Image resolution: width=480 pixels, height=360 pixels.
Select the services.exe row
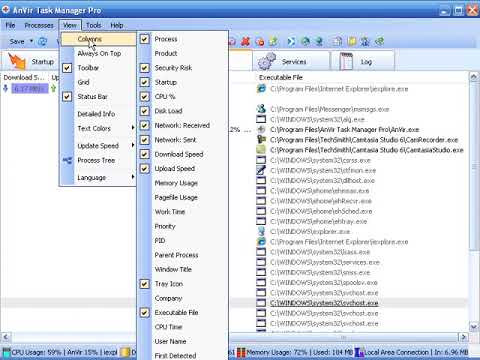(x=325, y=262)
